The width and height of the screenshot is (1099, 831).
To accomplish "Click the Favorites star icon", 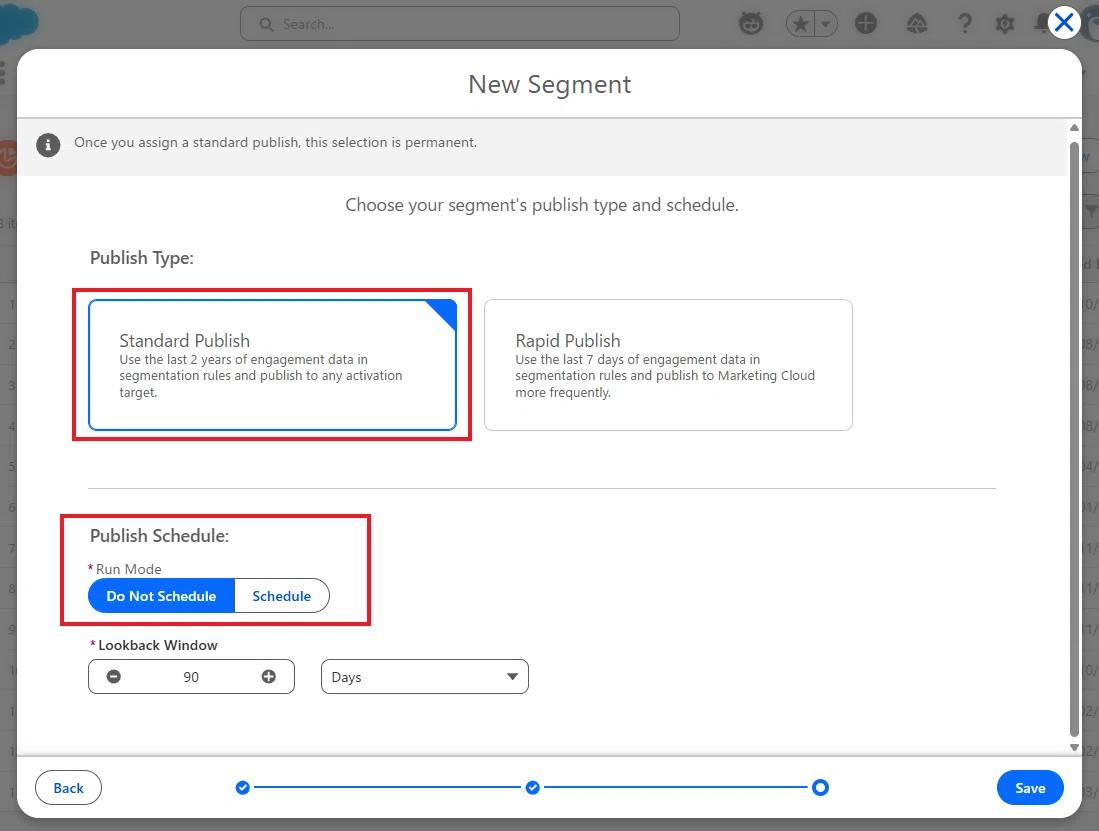I will [x=800, y=24].
